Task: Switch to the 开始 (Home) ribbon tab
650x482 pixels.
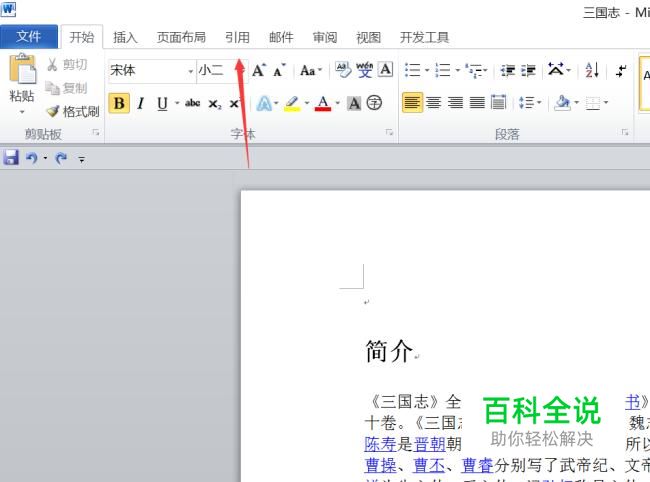Action: click(82, 37)
